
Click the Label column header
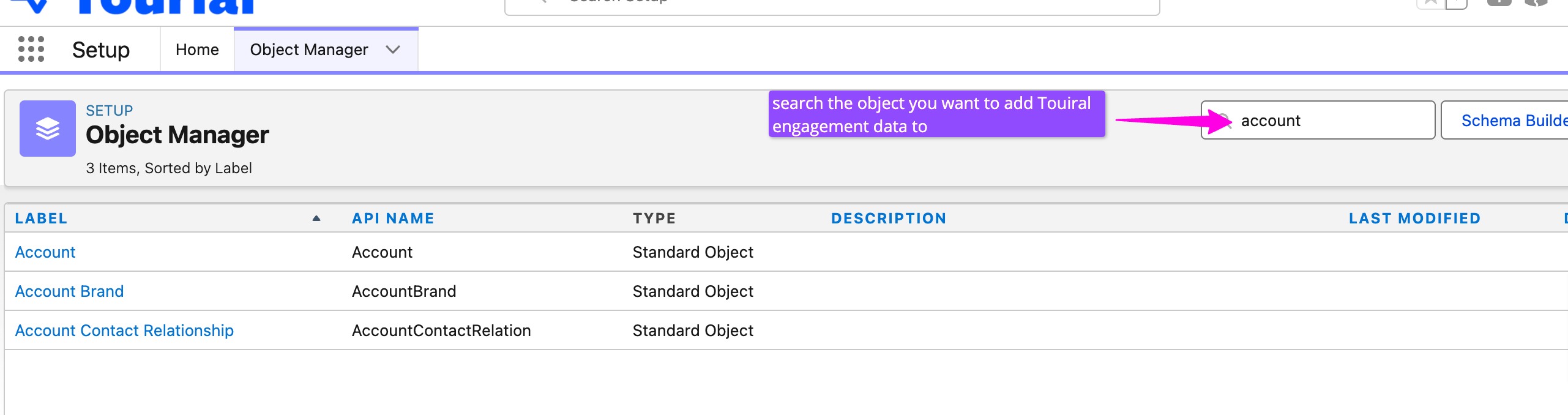41,219
